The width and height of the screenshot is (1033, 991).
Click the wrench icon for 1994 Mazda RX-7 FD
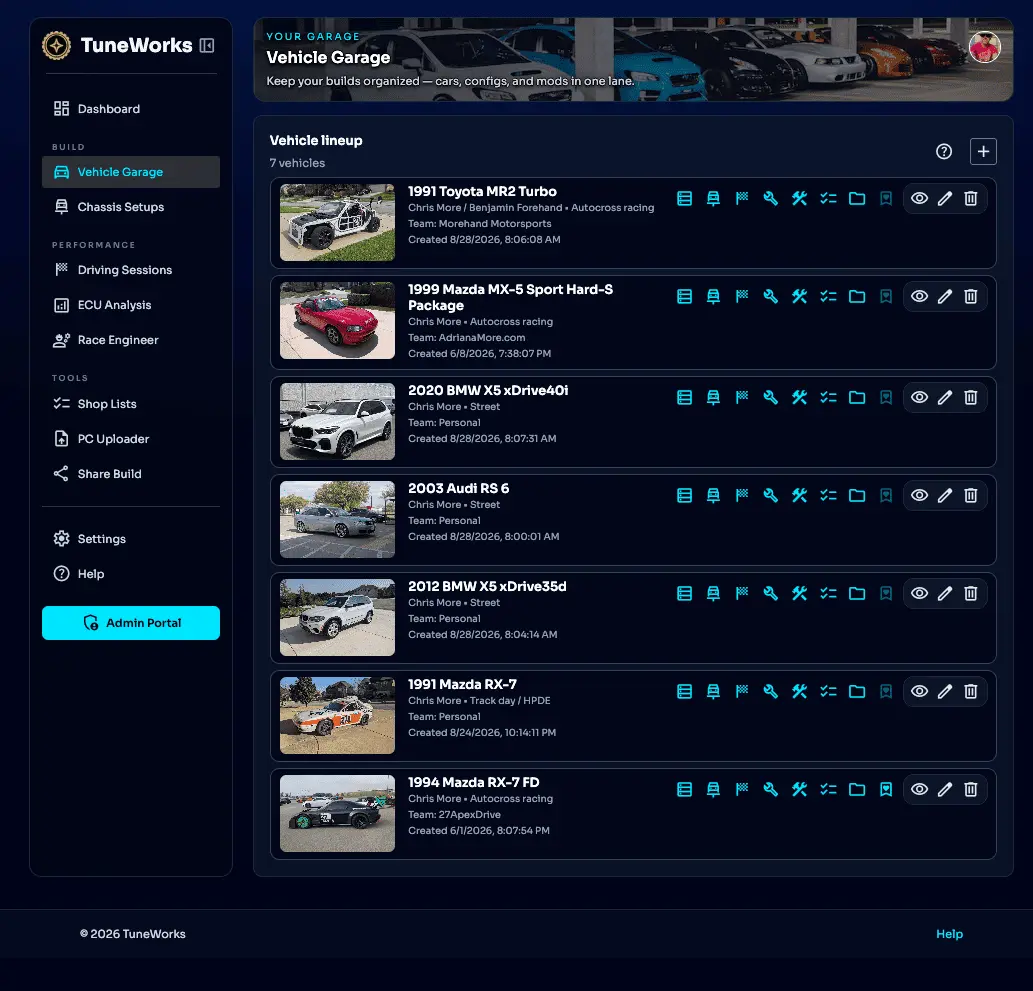coord(770,789)
